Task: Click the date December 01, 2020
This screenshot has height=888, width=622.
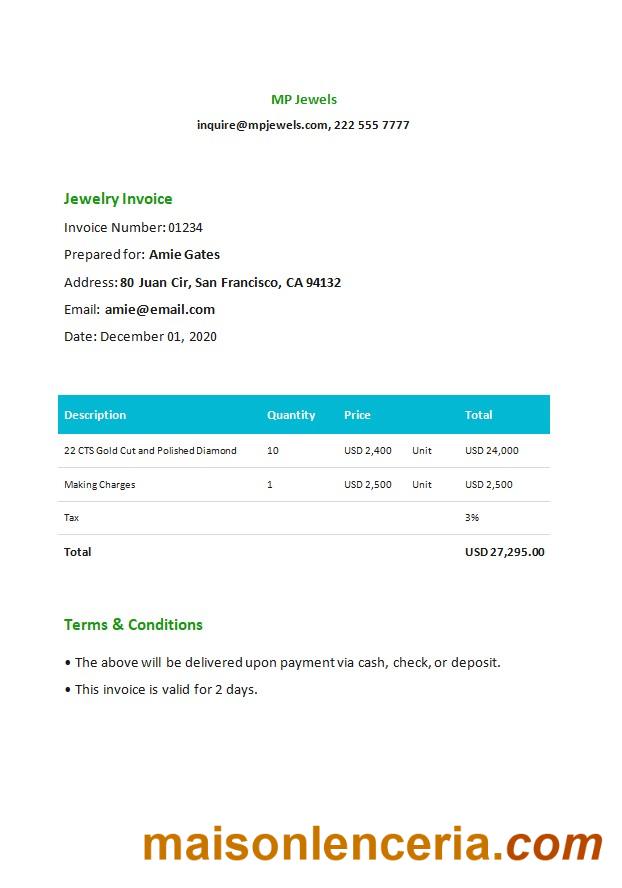Action: (158, 336)
